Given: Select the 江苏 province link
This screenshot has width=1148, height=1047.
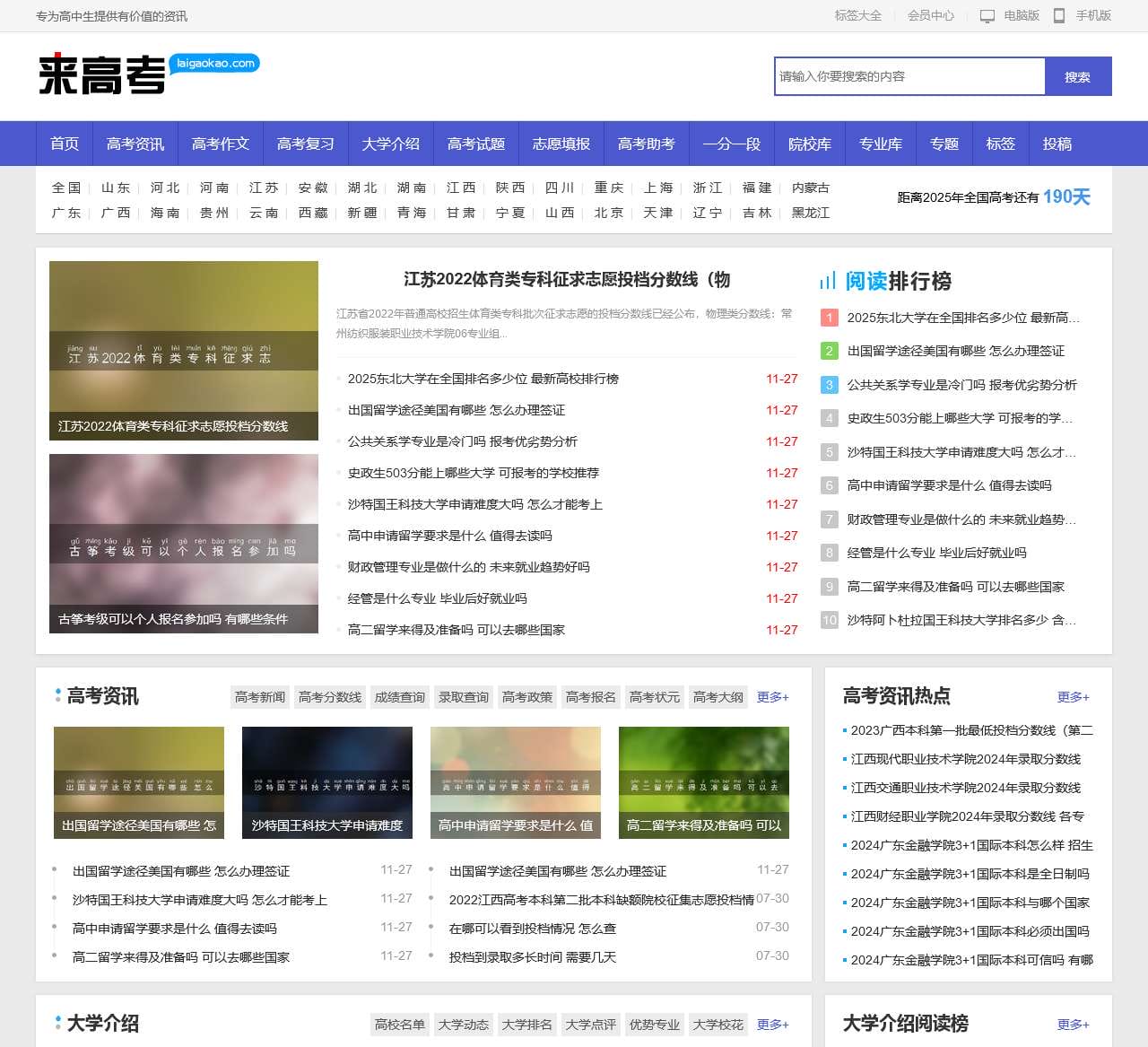Looking at the screenshot, I should [263, 188].
